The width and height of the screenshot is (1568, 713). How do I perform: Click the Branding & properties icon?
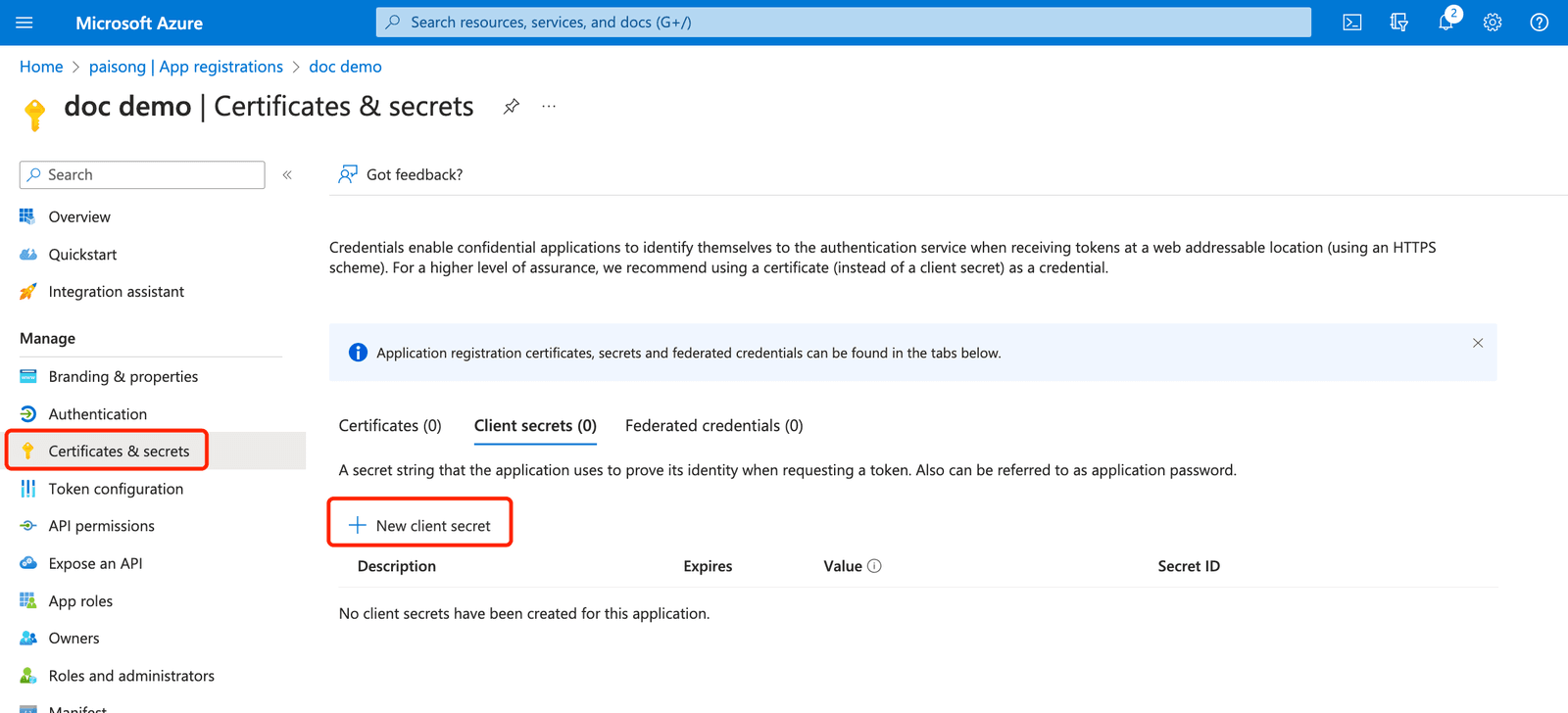pyautogui.click(x=27, y=376)
